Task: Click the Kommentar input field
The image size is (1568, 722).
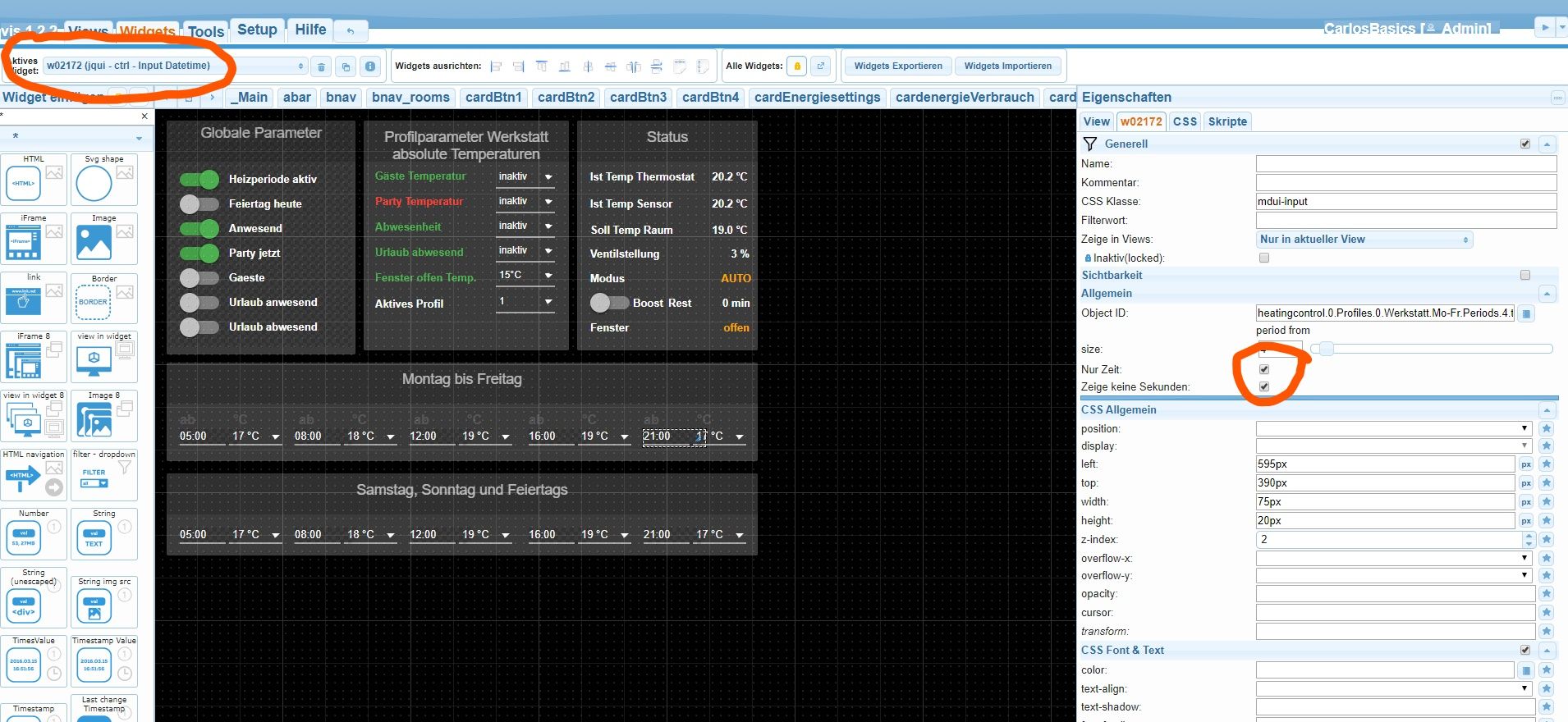Action: tap(1406, 183)
